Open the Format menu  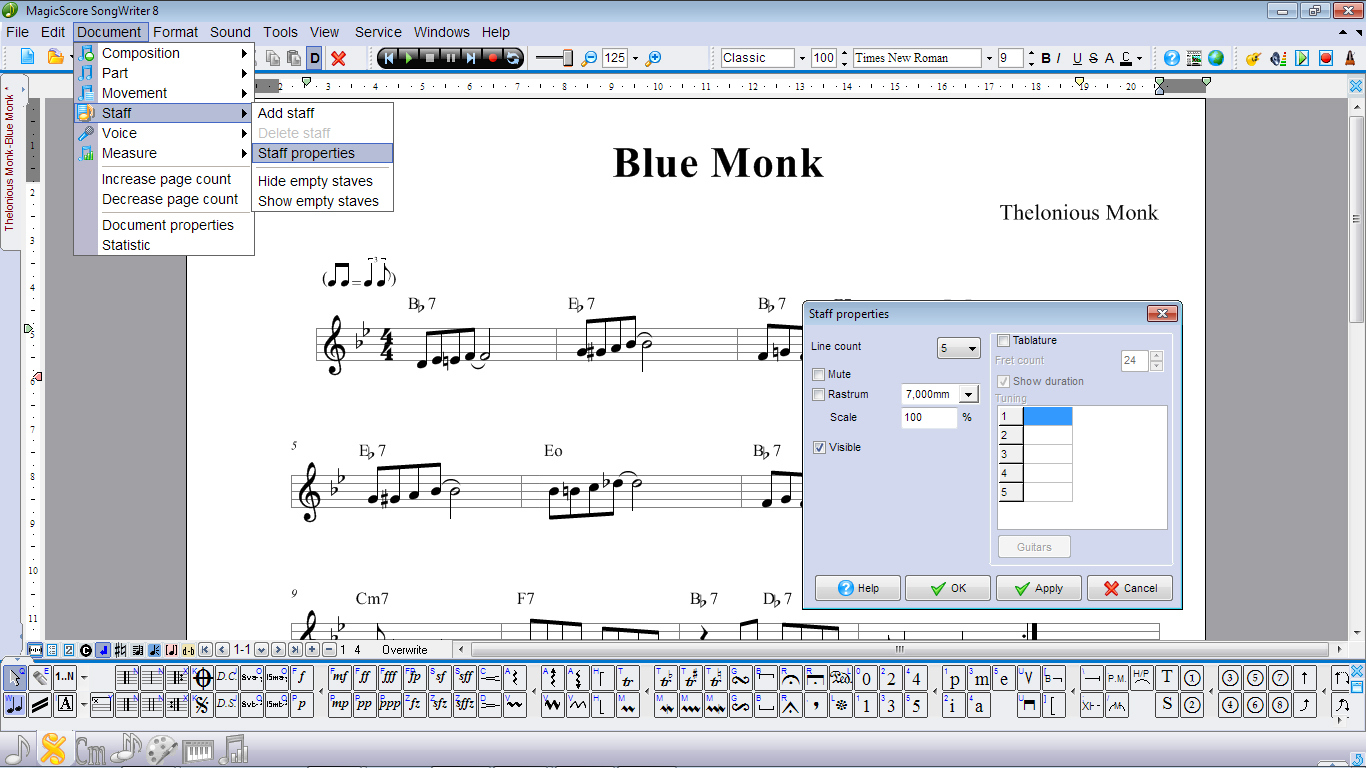click(176, 32)
